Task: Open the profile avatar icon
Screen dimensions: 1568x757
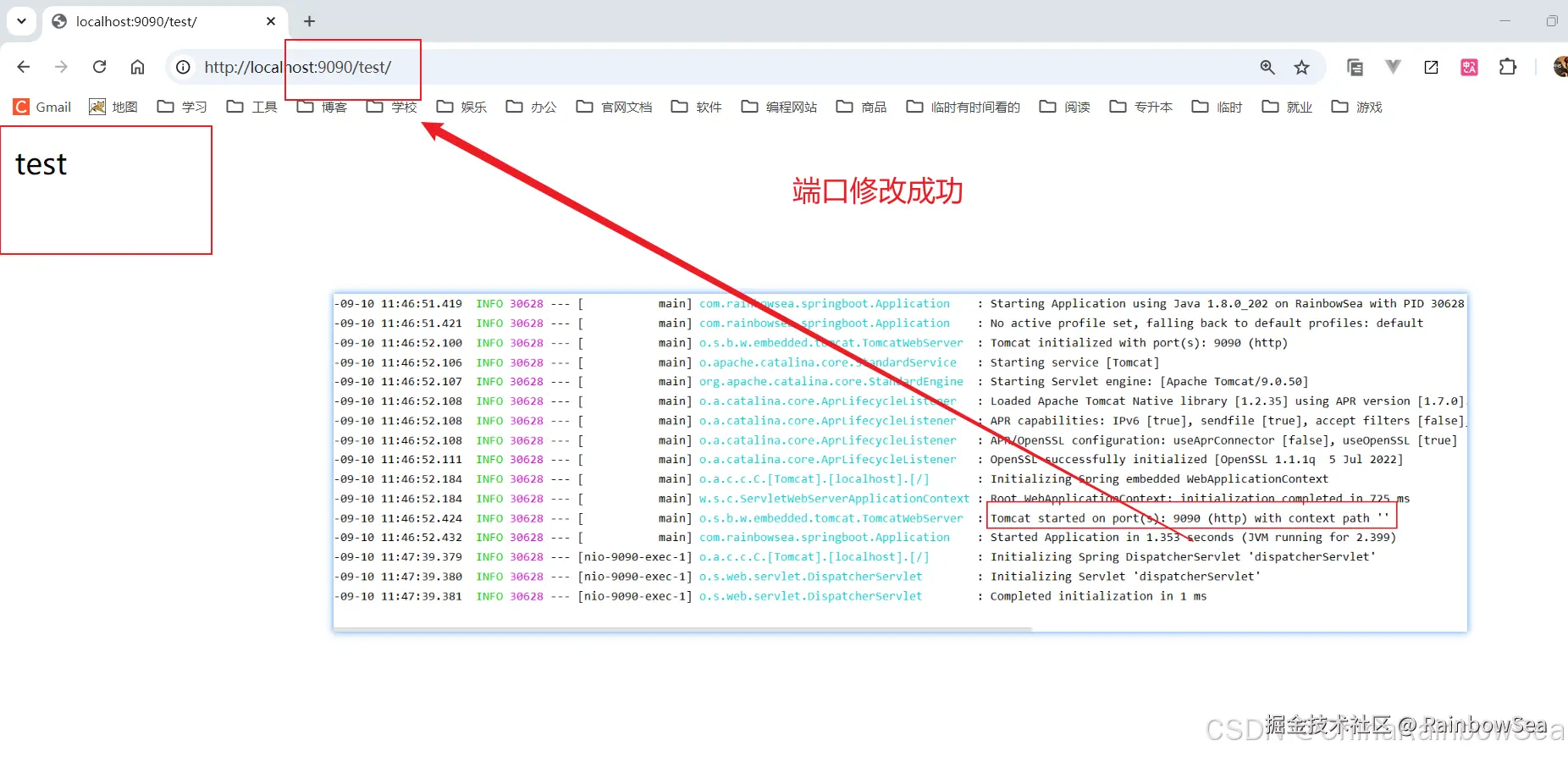Action: coord(1560,67)
